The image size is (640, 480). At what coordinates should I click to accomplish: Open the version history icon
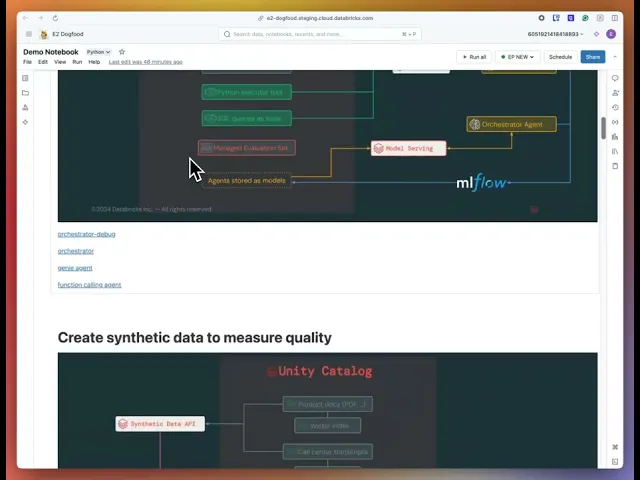[615, 107]
